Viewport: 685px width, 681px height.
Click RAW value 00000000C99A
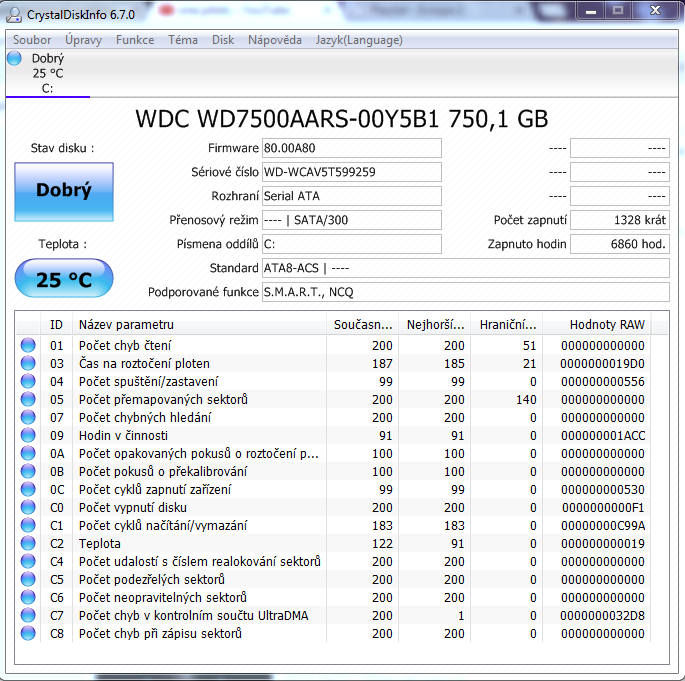point(603,525)
